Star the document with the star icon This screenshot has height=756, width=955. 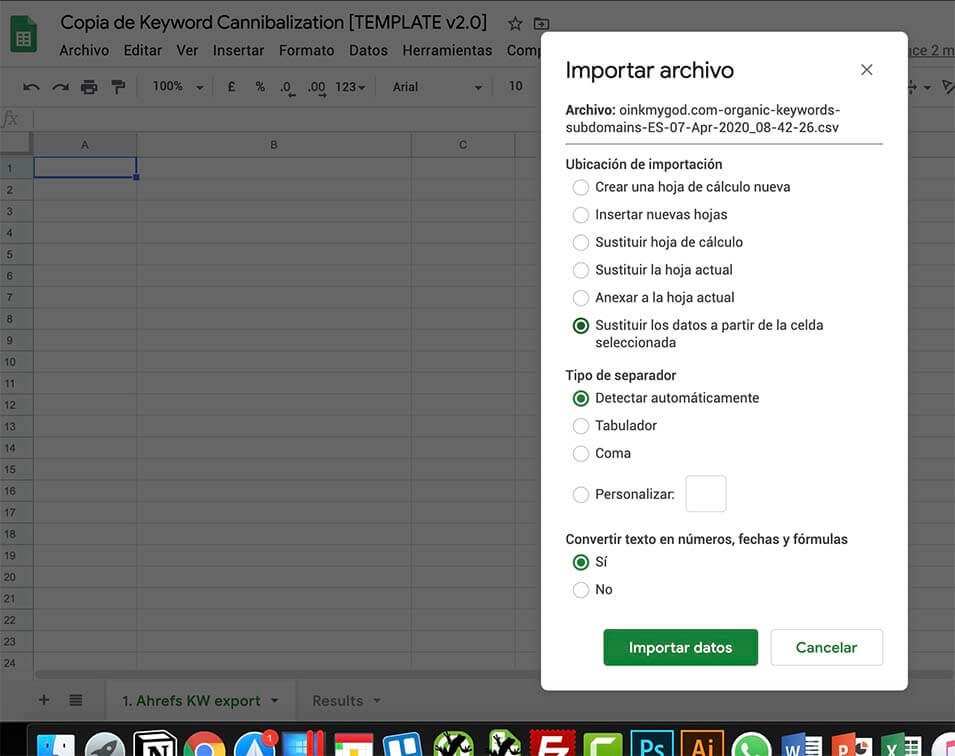point(515,23)
